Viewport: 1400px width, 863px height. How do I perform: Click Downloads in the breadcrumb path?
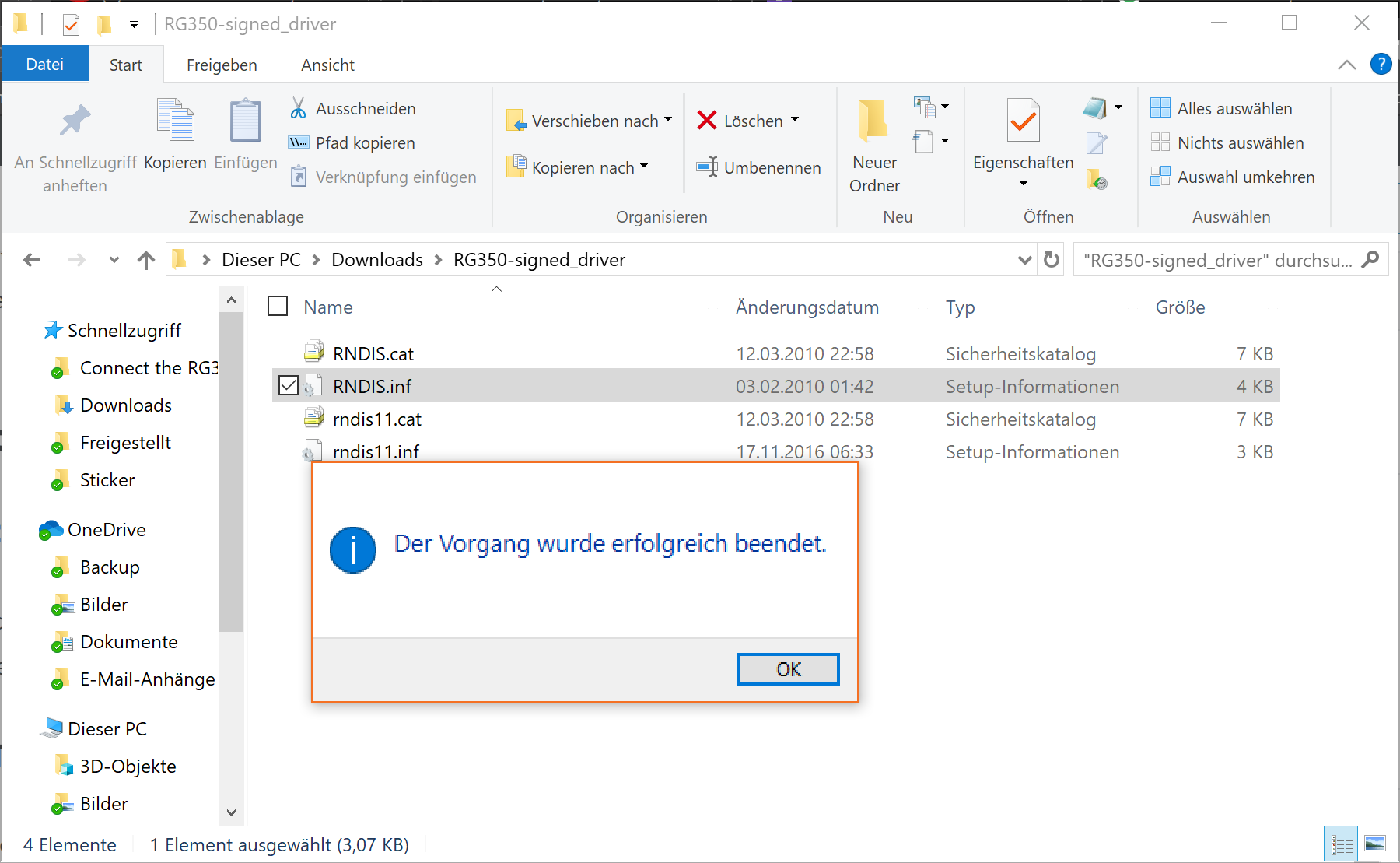[377, 260]
